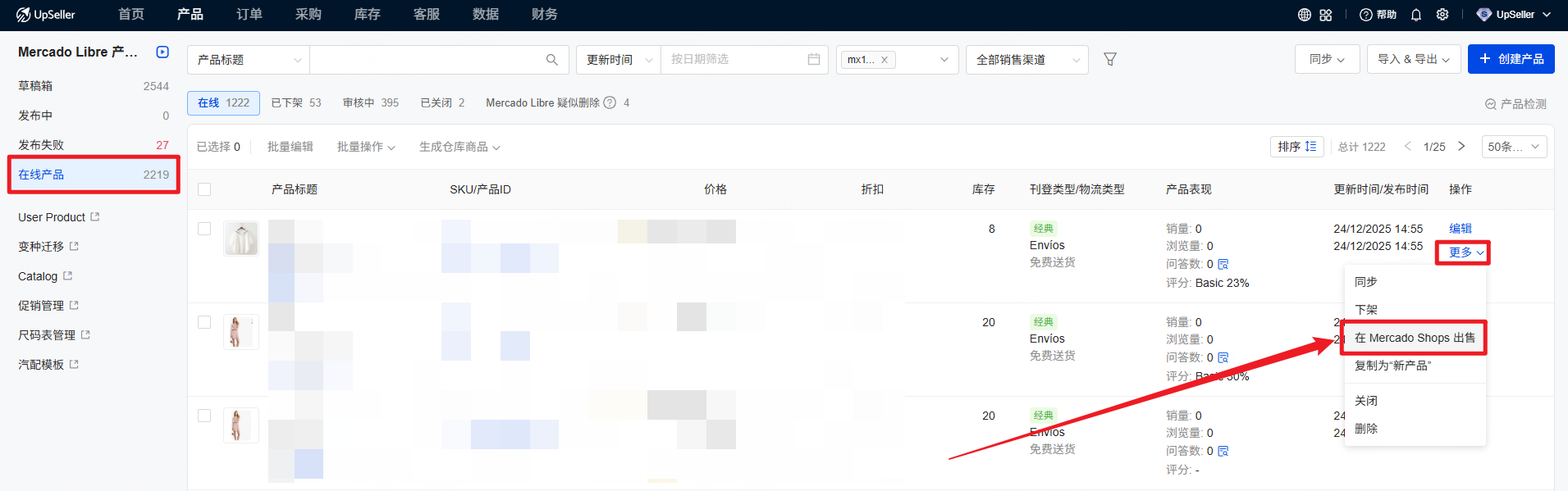Click the 创建产品 button
The height and width of the screenshot is (491, 1568).
coord(1511,59)
